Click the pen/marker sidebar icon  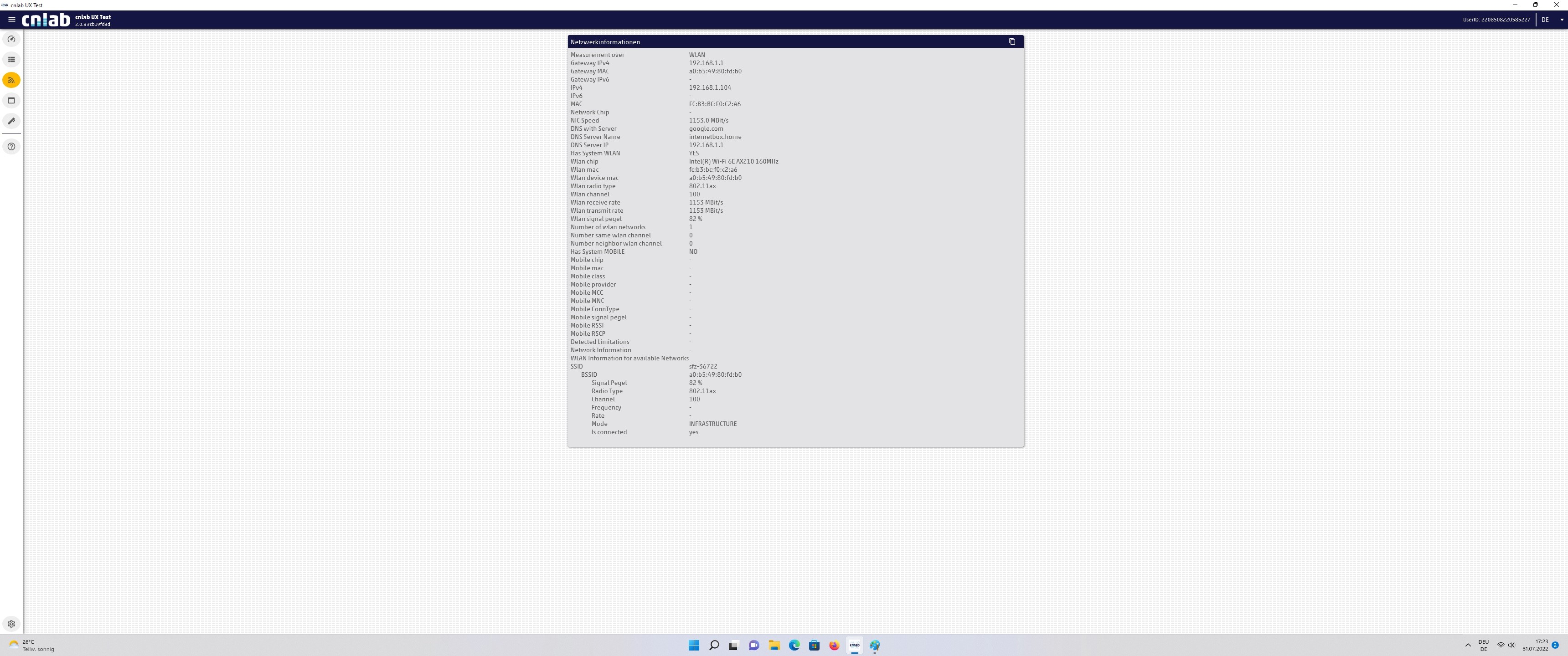coord(11,121)
